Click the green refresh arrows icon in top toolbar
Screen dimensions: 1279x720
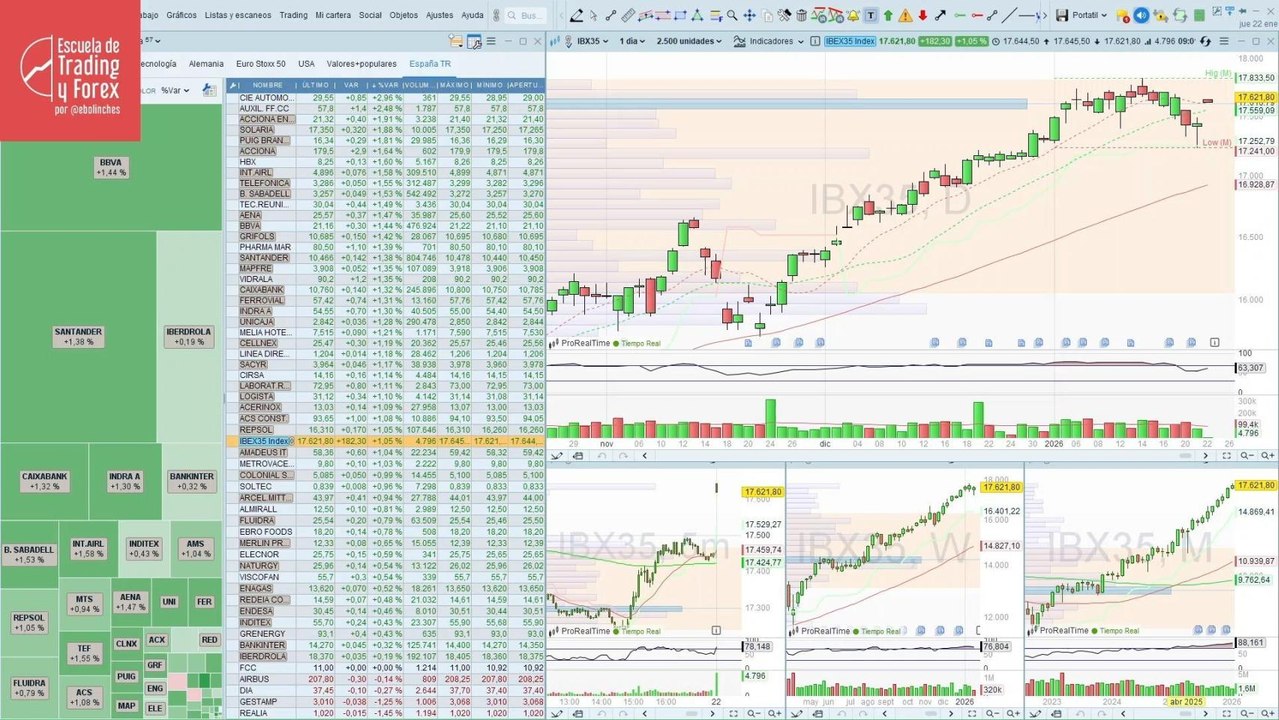coord(1179,16)
